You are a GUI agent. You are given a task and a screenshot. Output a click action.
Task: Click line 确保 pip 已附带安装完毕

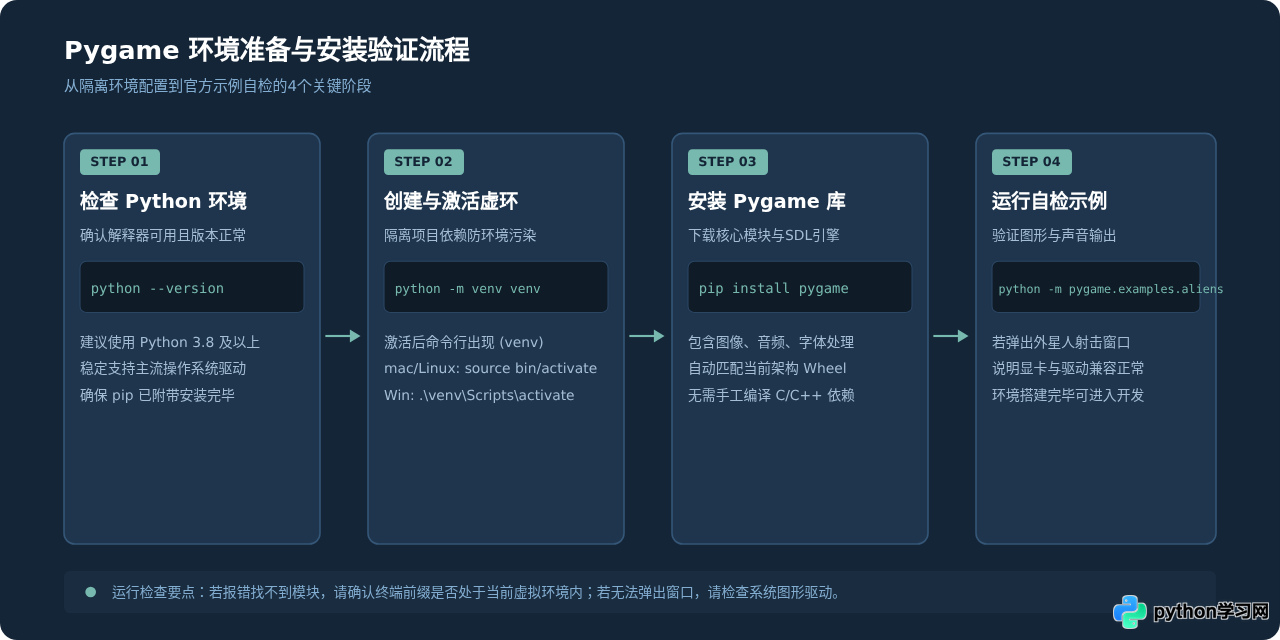157,395
